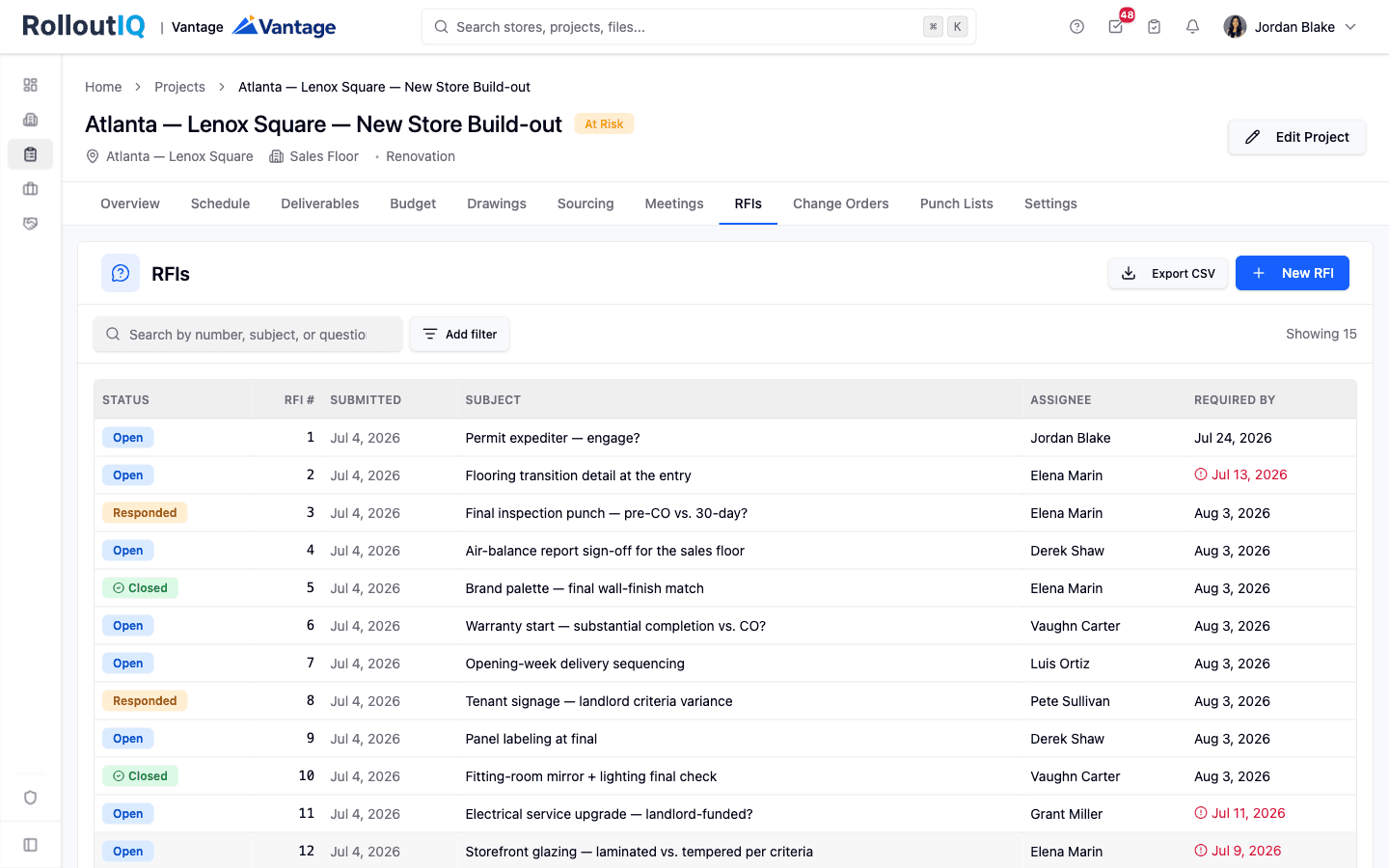Open the notifications bell

[x=1192, y=27]
